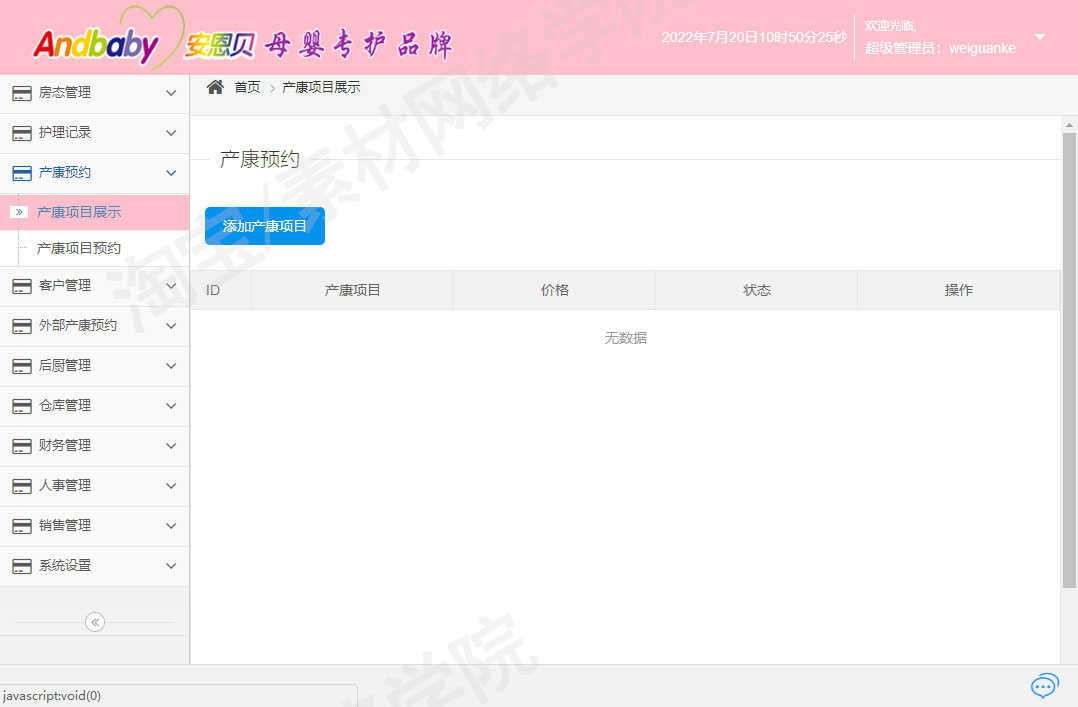Screen dimensions: 1078x707
Task: Open the 销售管理 menu
Action: [x=94, y=525]
